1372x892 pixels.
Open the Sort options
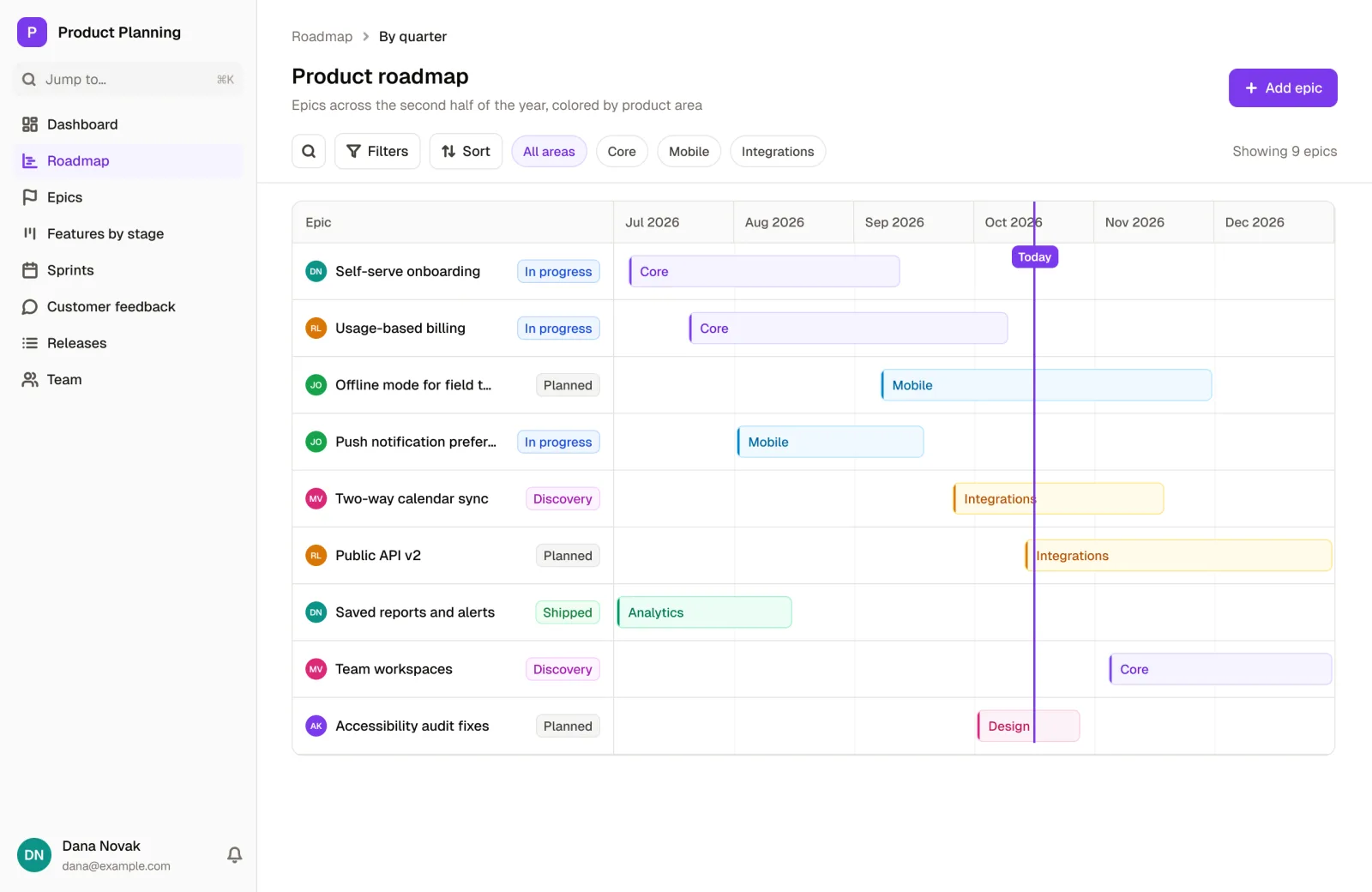click(466, 152)
